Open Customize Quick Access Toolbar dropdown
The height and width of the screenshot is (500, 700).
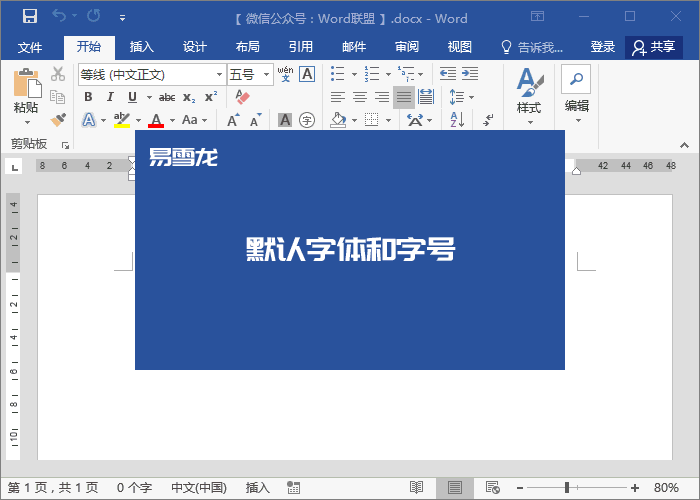122,18
